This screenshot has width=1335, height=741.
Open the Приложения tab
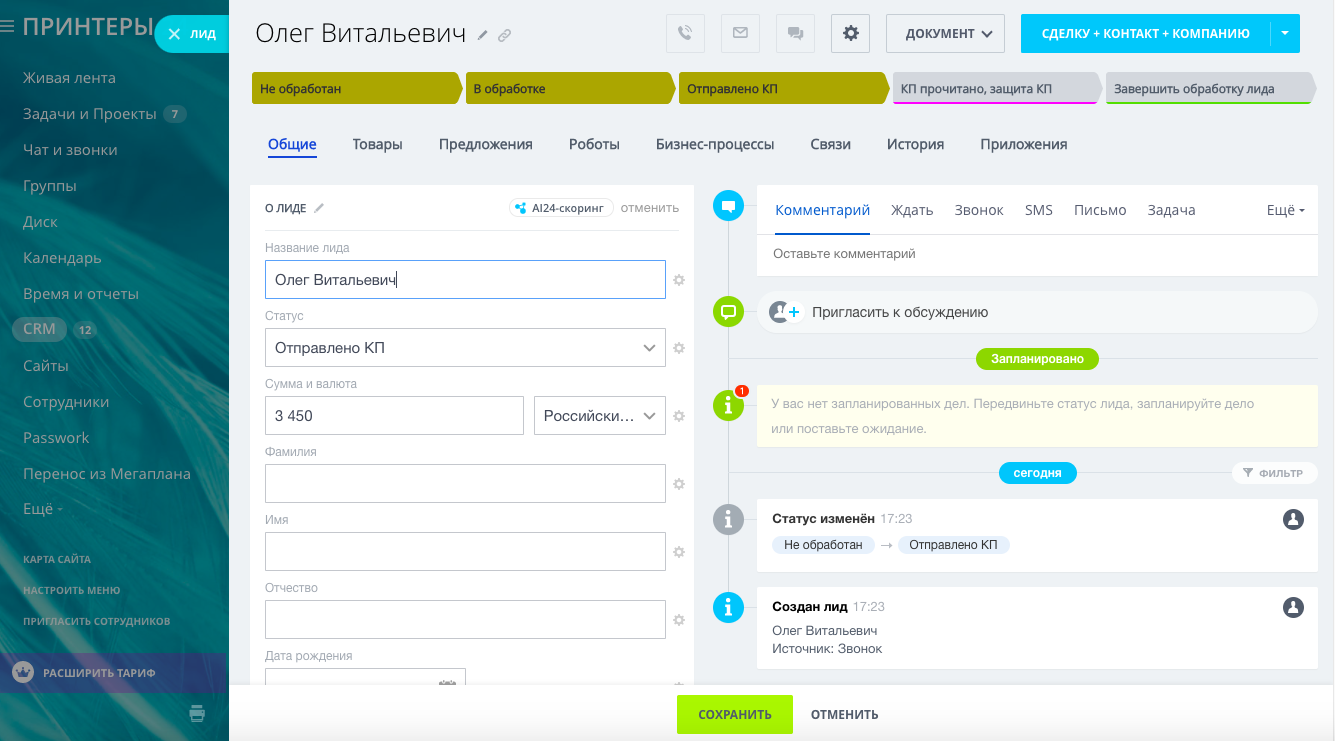pos(1024,144)
